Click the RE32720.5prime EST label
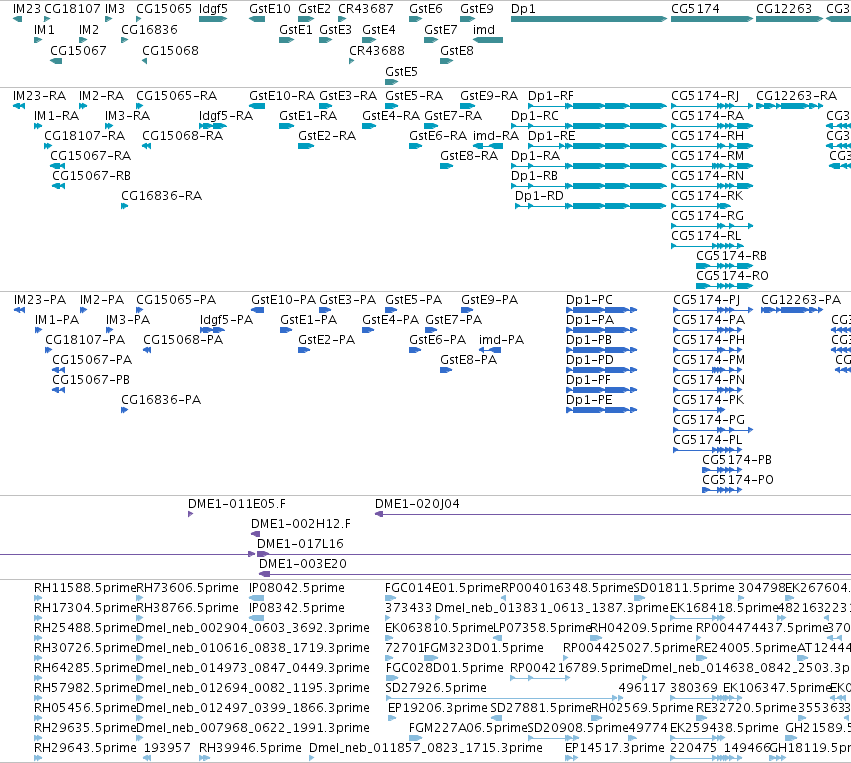Viewport: 851px width, 763px height. coord(746,708)
